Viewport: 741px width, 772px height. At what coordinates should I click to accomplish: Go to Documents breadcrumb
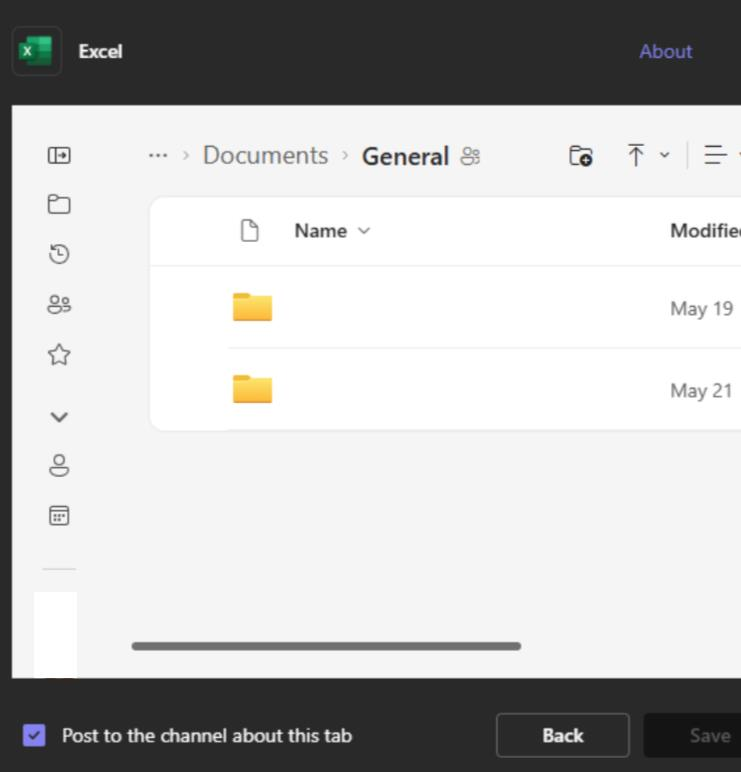(x=265, y=156)
